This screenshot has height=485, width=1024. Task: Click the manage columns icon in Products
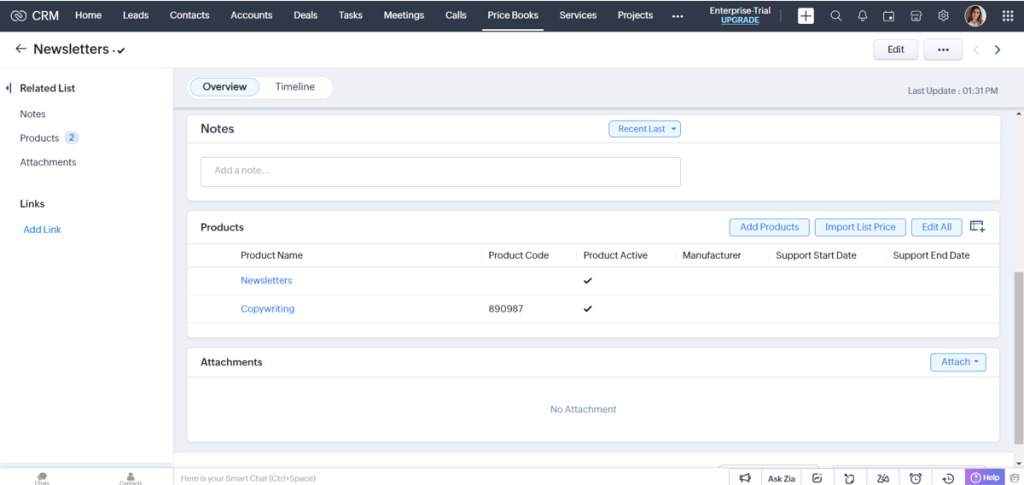(x=977, y=227)
